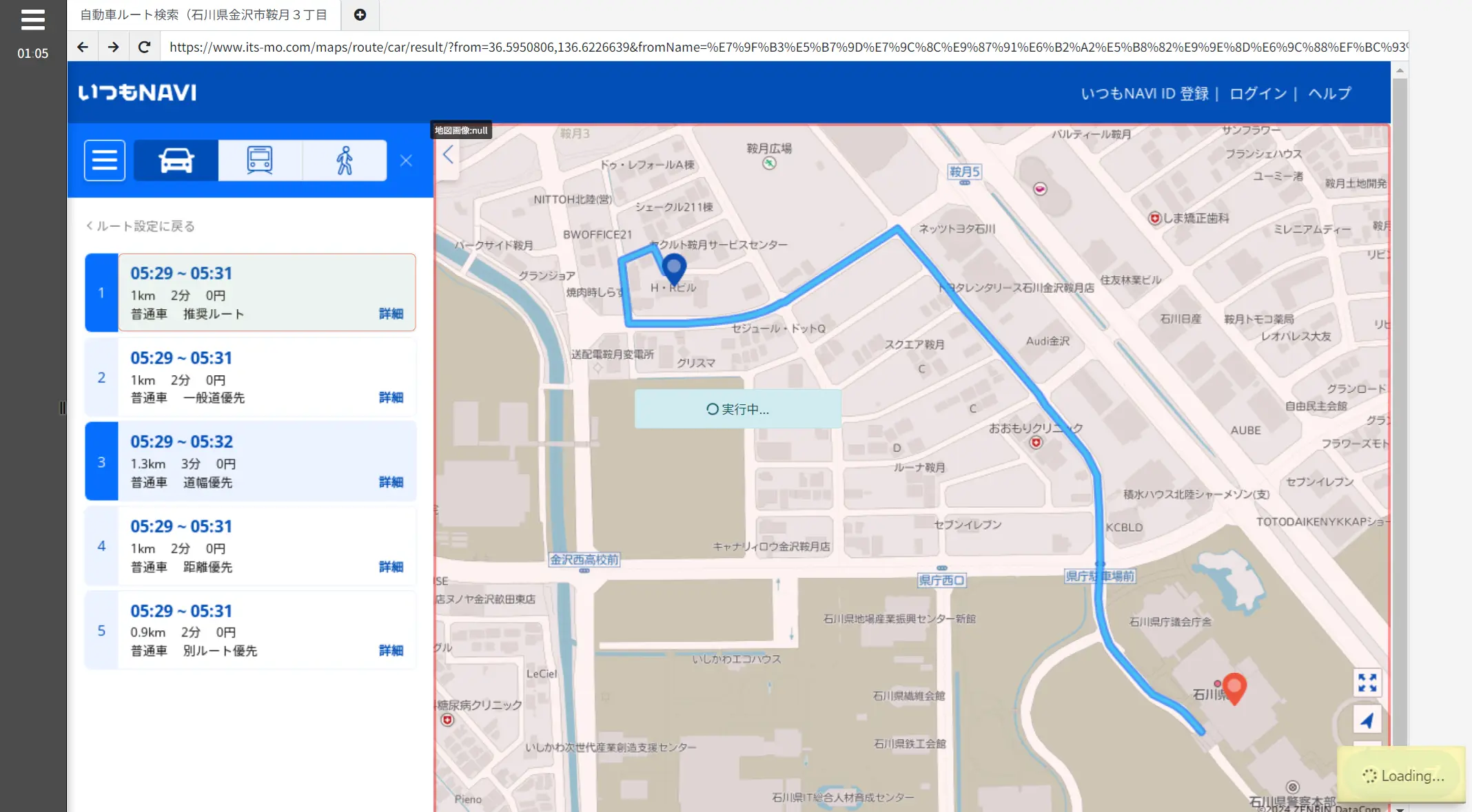
Task: Click the 01:05 timer text
Action: 32,54
